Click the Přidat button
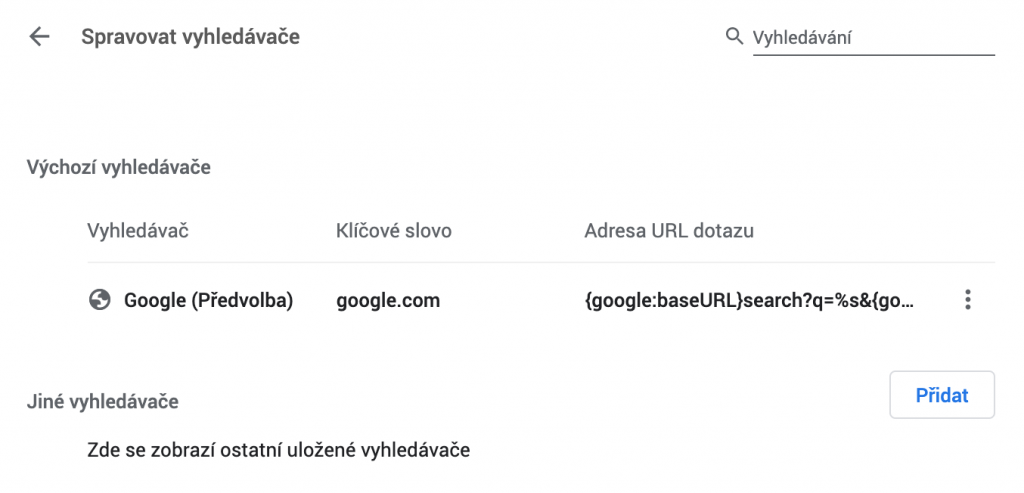 [942, 395]
